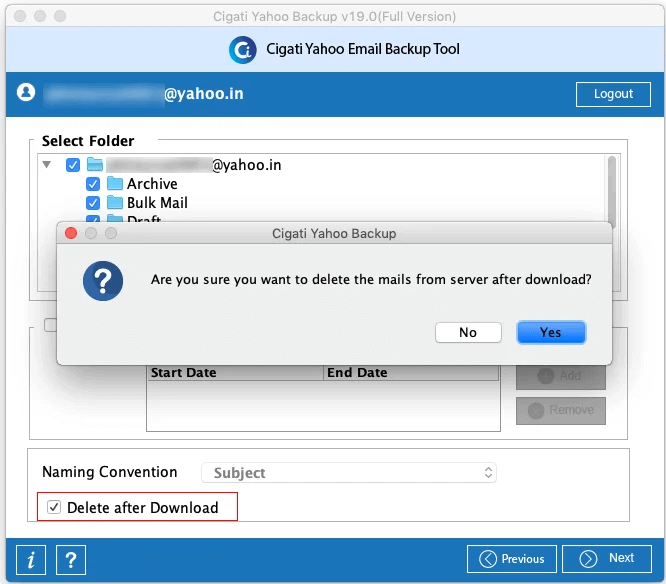Select the Archive folder label
666x584 pixels.
tap(152, 184)
